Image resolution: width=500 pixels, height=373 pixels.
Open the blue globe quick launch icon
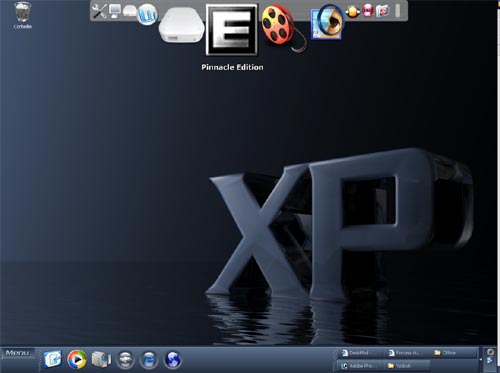173,360
